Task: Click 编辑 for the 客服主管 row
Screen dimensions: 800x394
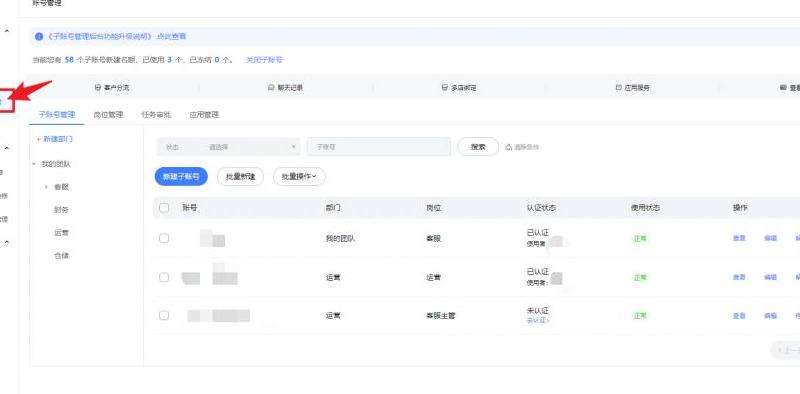Action: coord(770,316)
